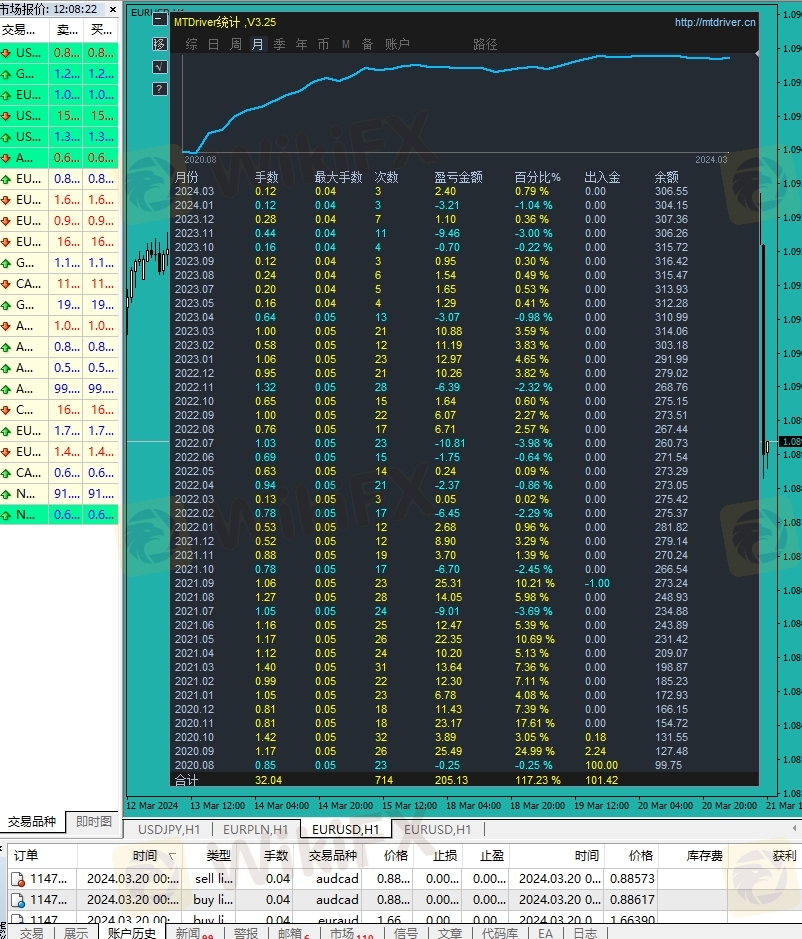The image size is (802, 939).
Task: Click the 合计 total row
Action: (x=465, y=780)
